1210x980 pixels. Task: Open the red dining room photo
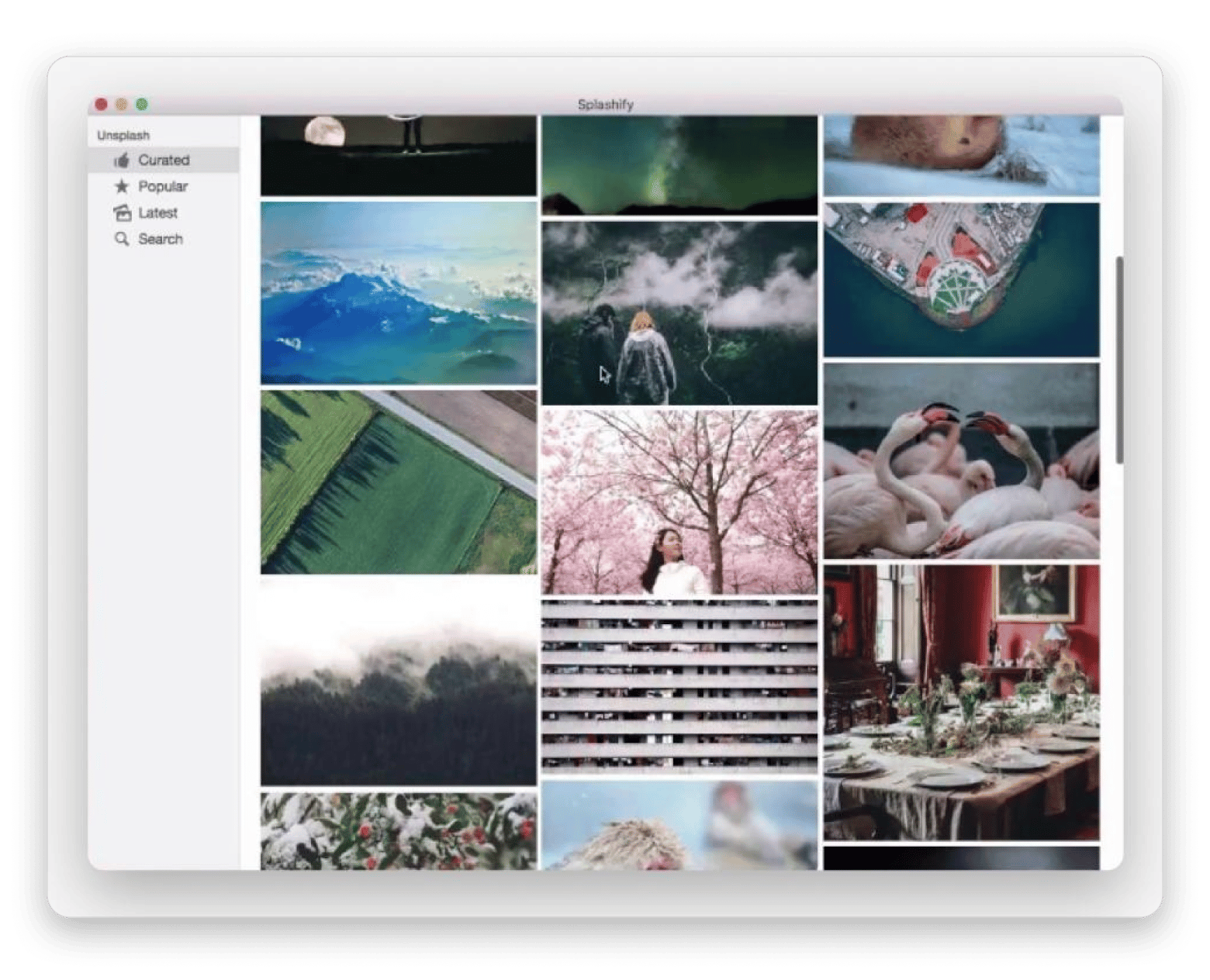tap(961, 702)
